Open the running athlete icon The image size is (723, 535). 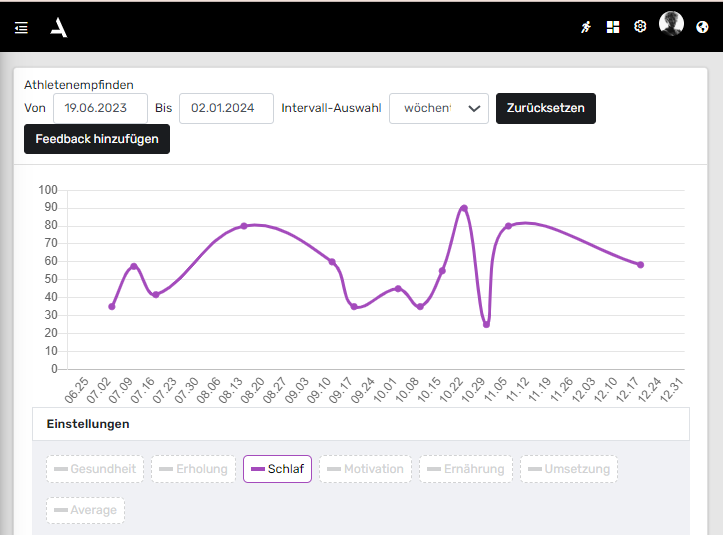(x=586, y=27)
